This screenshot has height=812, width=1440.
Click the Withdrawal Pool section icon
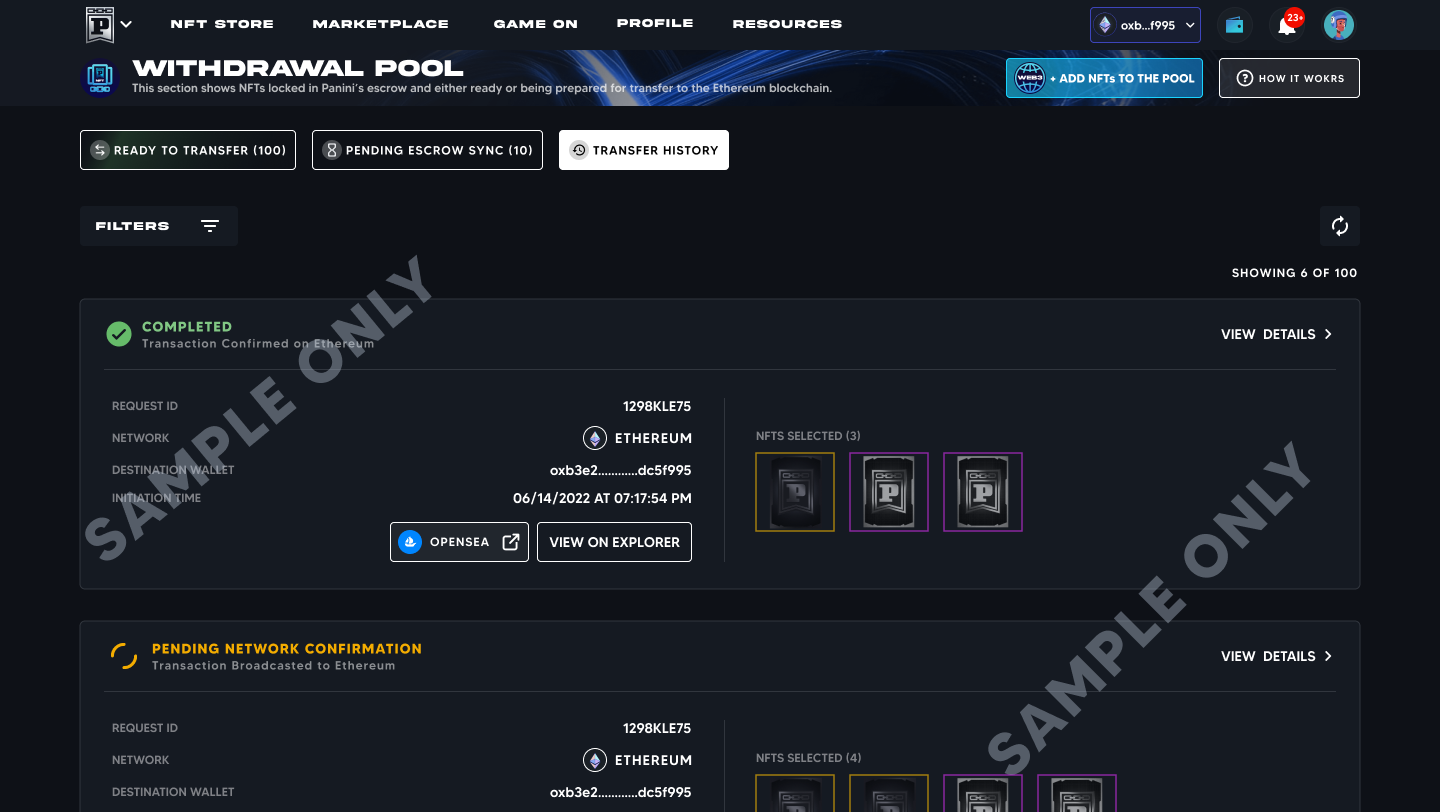click(99, 78)
